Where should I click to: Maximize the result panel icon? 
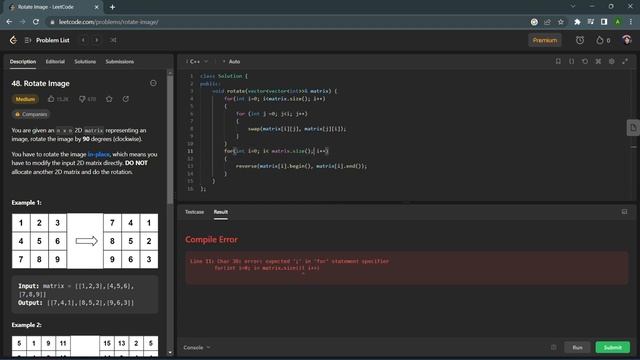(624, 211)
